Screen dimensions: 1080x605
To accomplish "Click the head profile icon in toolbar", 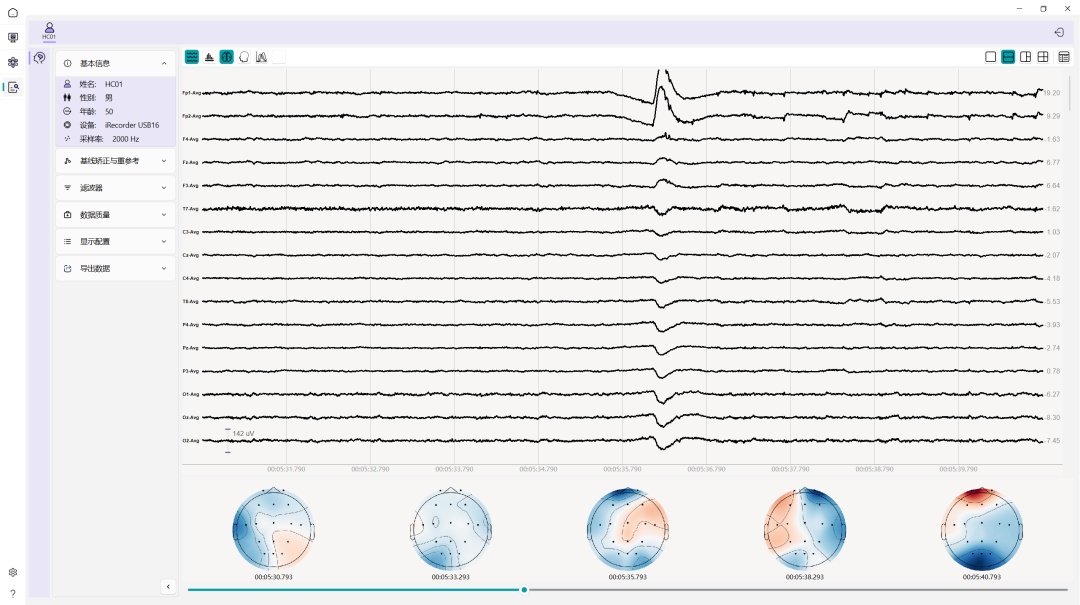I will (244, 57).
